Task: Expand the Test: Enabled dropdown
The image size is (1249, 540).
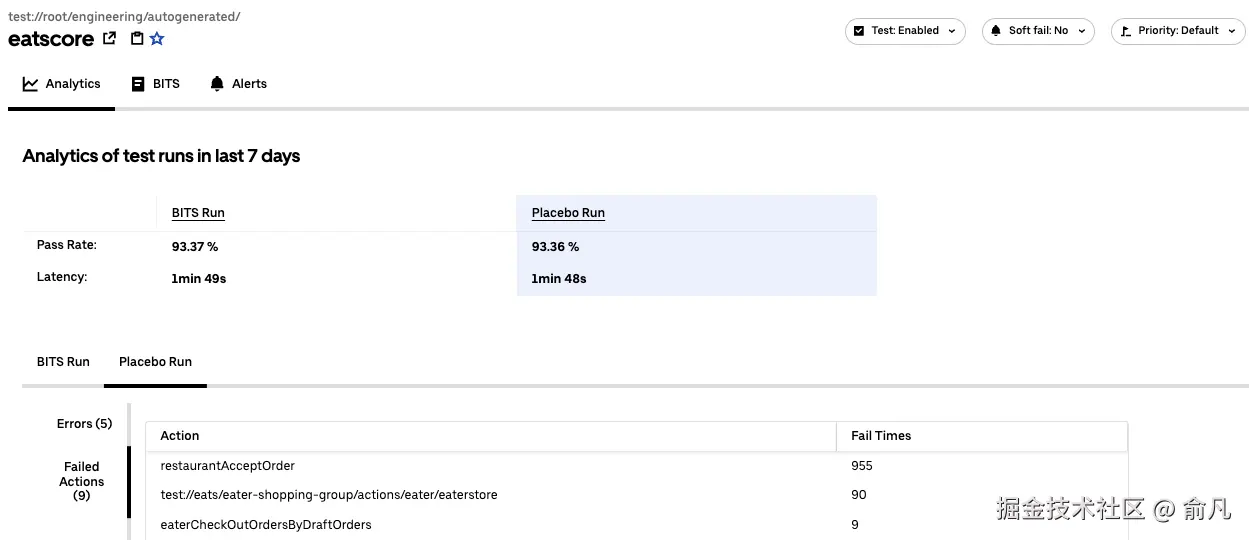Action: coord(951,31)
